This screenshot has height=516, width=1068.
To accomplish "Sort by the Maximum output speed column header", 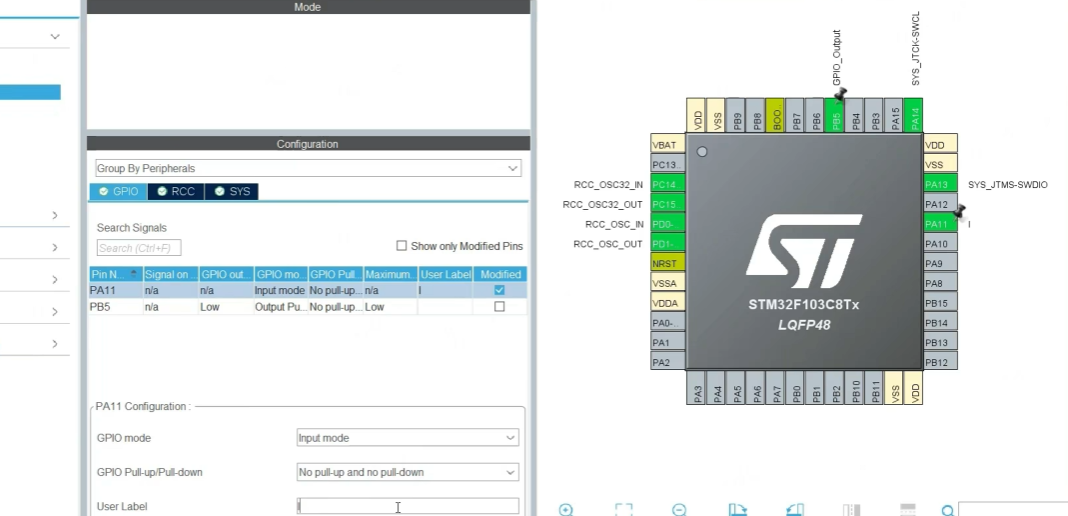I will coord(390,274).
